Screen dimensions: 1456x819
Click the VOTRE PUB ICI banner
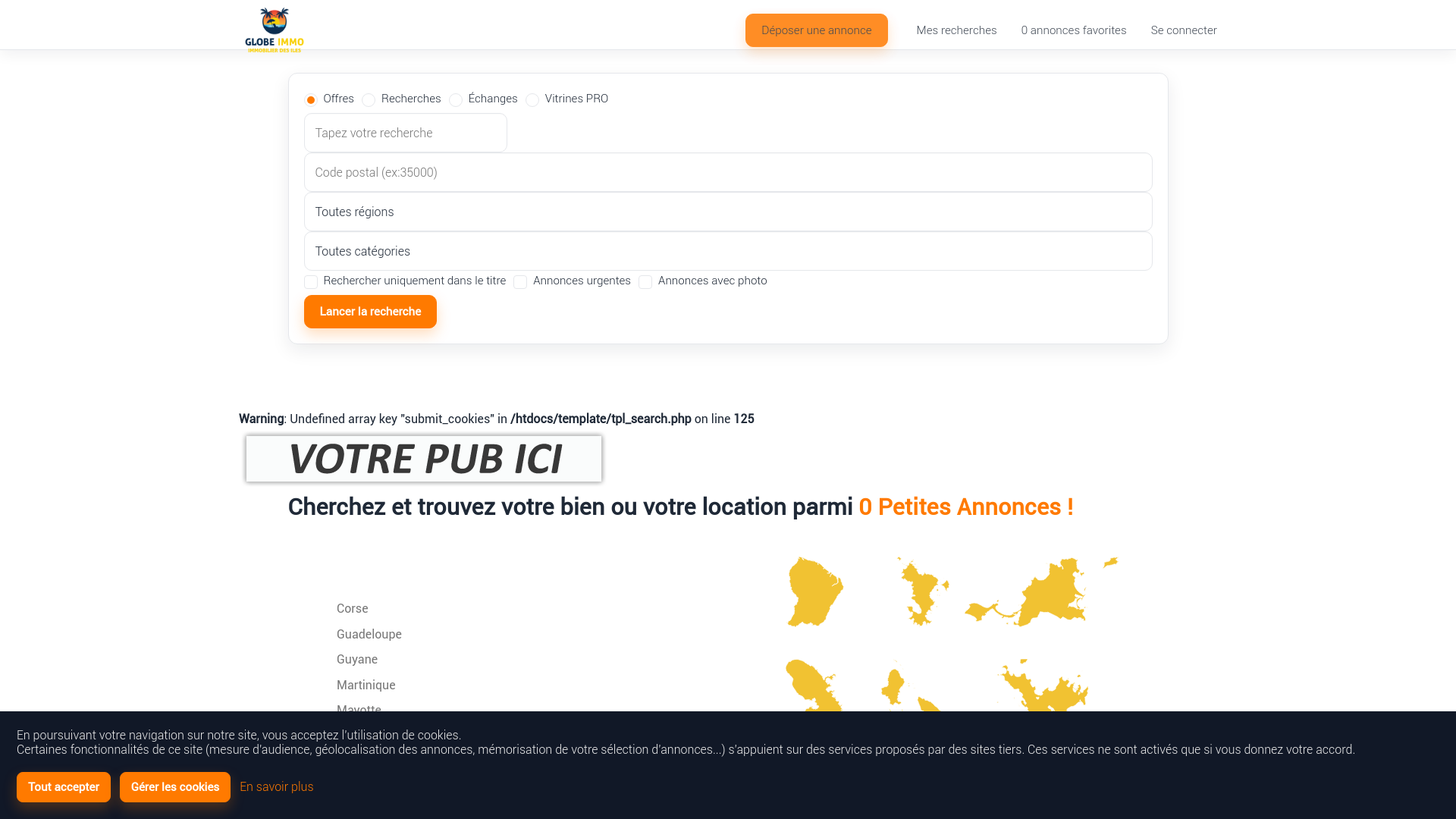click(423, 458)
